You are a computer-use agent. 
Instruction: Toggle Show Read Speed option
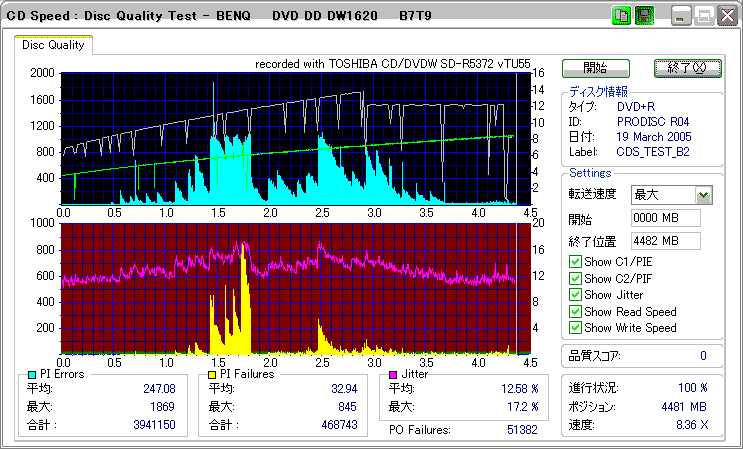pyautogui.click(x=575, y=311)
